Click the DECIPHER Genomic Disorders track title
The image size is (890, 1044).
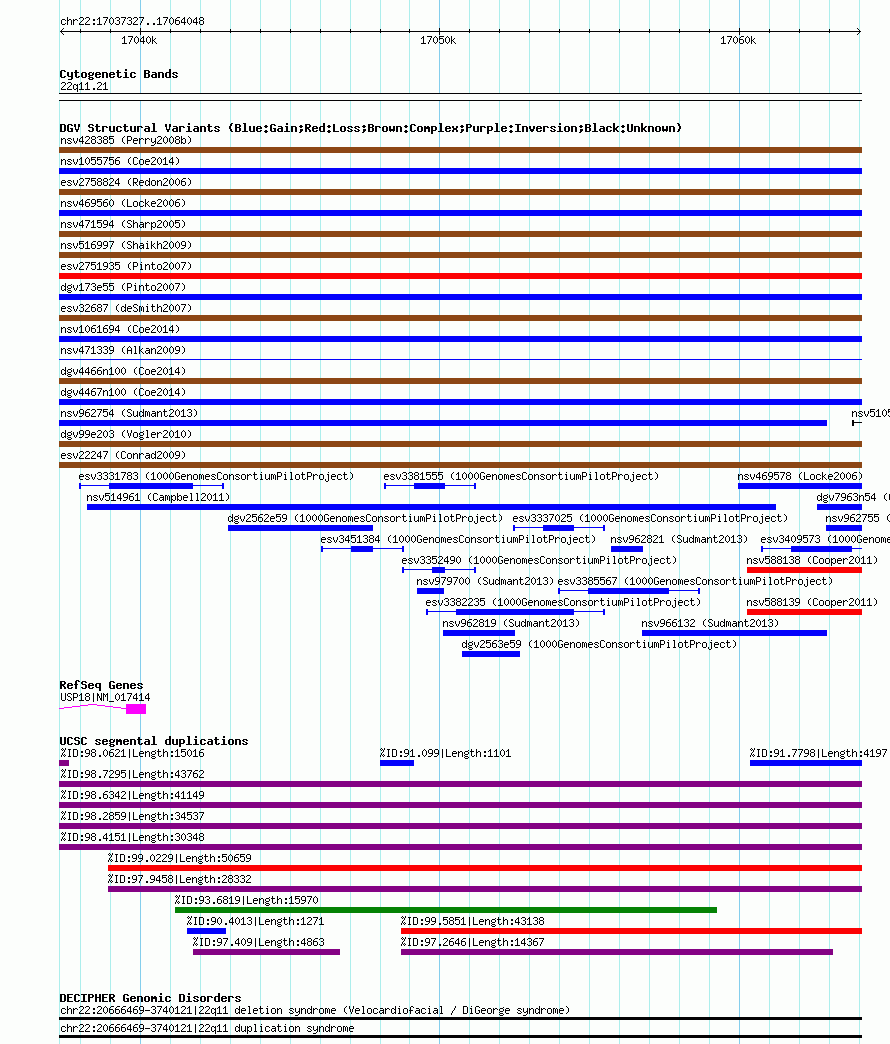pos(150,998)
